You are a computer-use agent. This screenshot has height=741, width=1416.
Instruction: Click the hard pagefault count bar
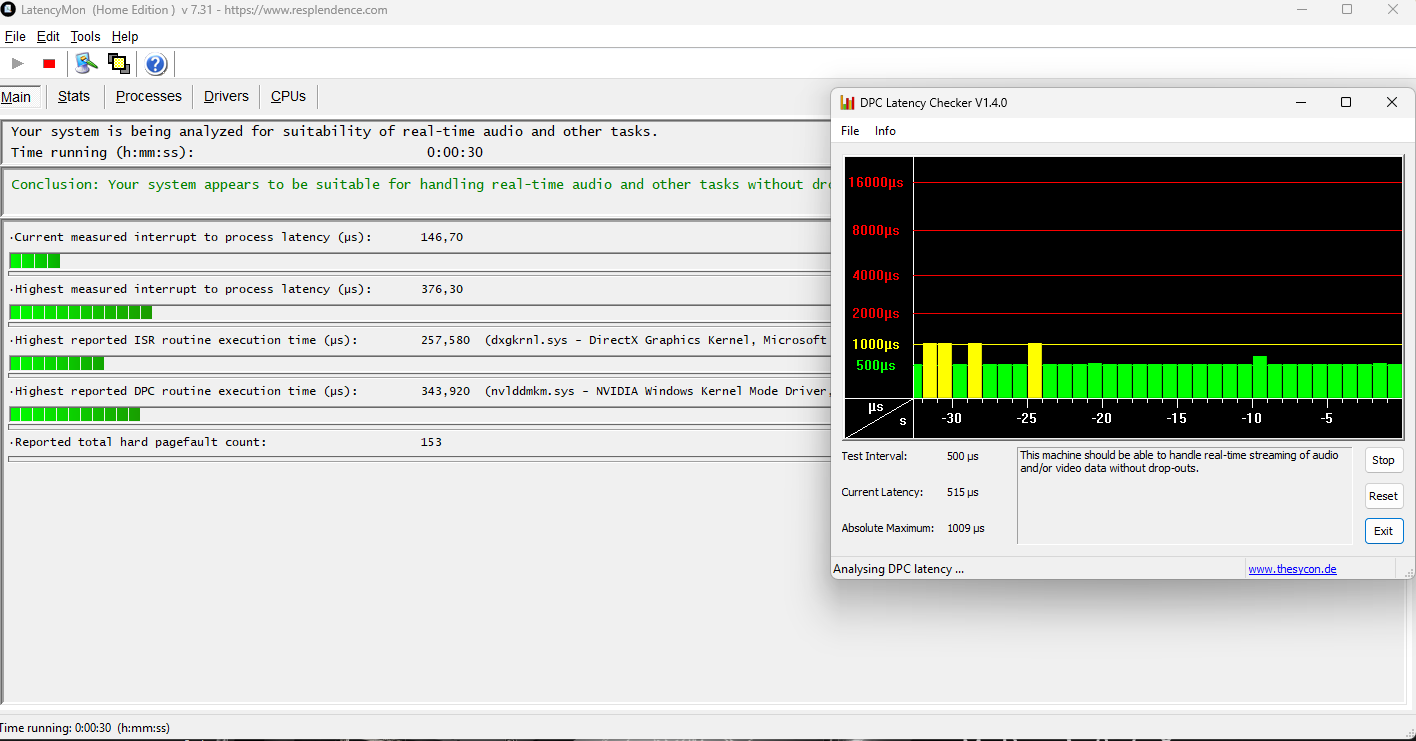pyautogui.click(x=420, y=459)
